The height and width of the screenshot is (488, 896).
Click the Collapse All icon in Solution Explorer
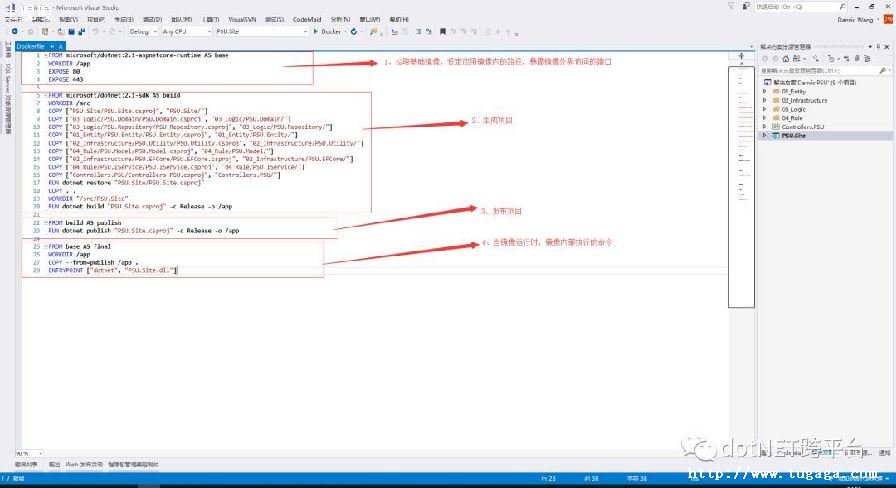click(857, 58)
